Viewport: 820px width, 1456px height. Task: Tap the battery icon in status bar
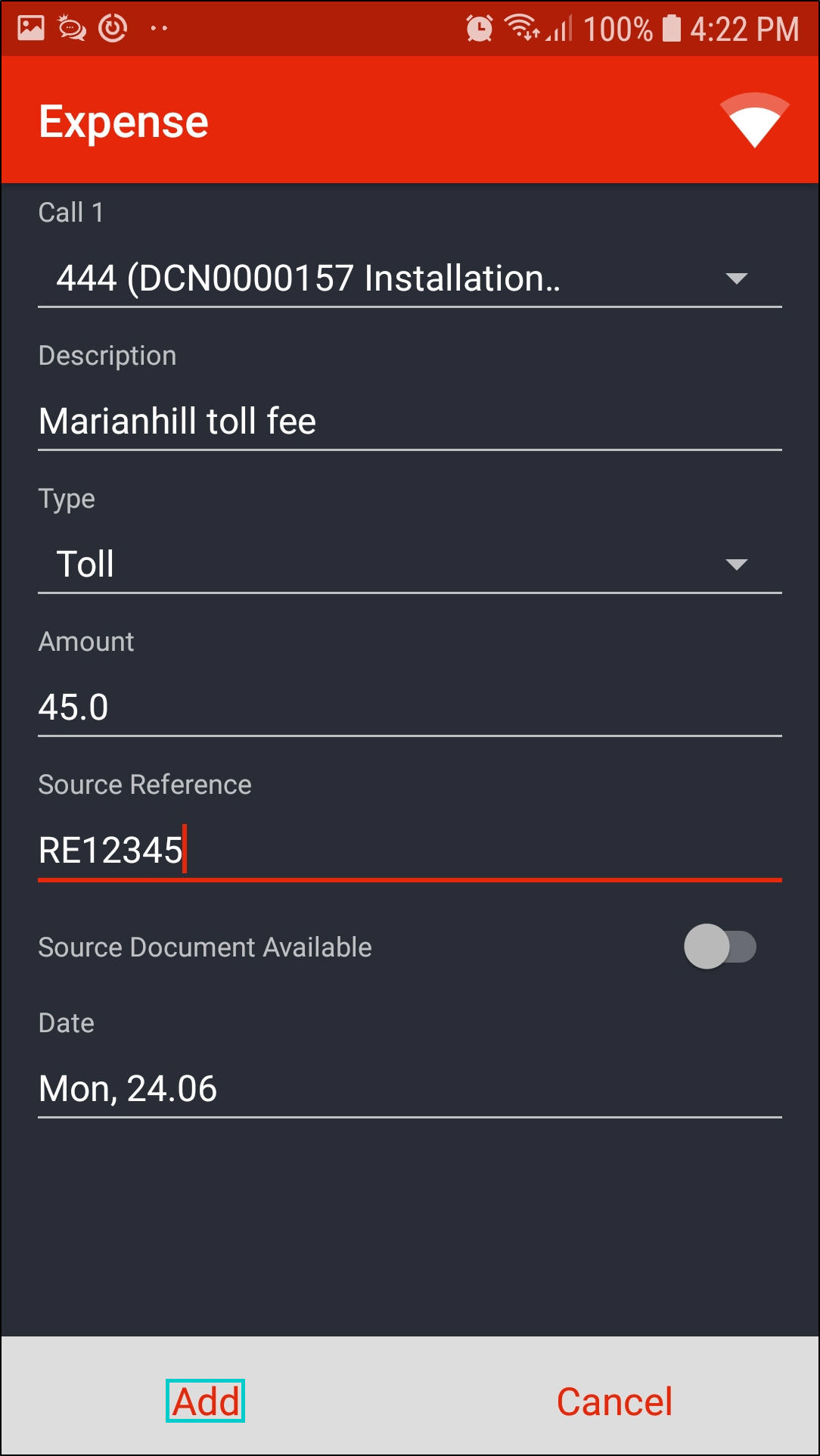click(671, 28)
